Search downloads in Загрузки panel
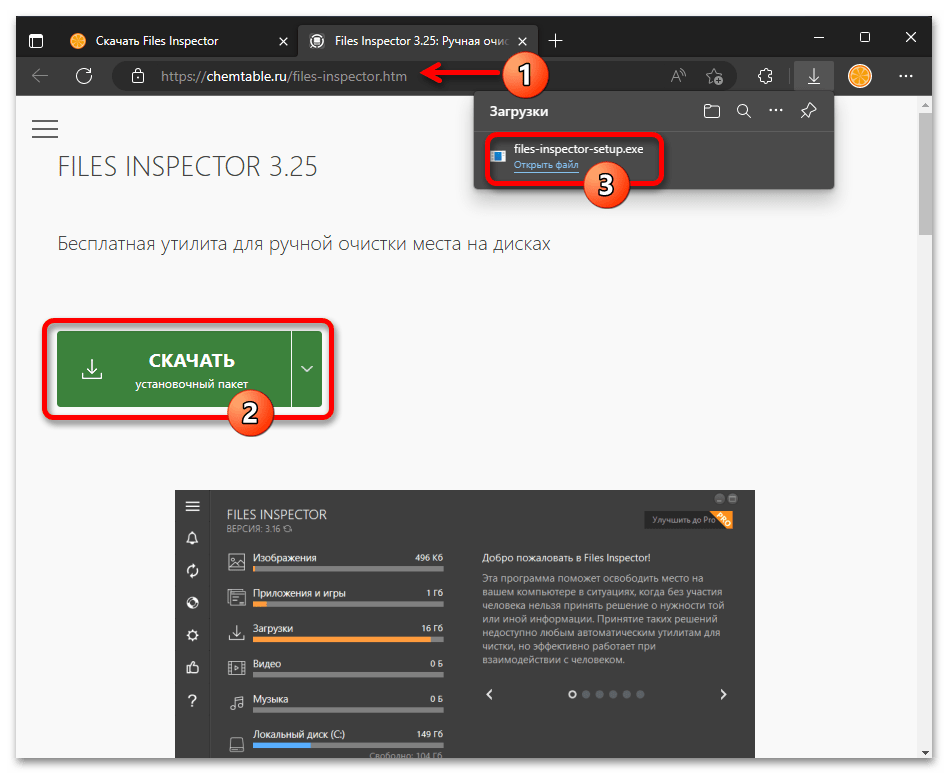The height and width of the screenshot is (774, 948). (x=744, y=111)
